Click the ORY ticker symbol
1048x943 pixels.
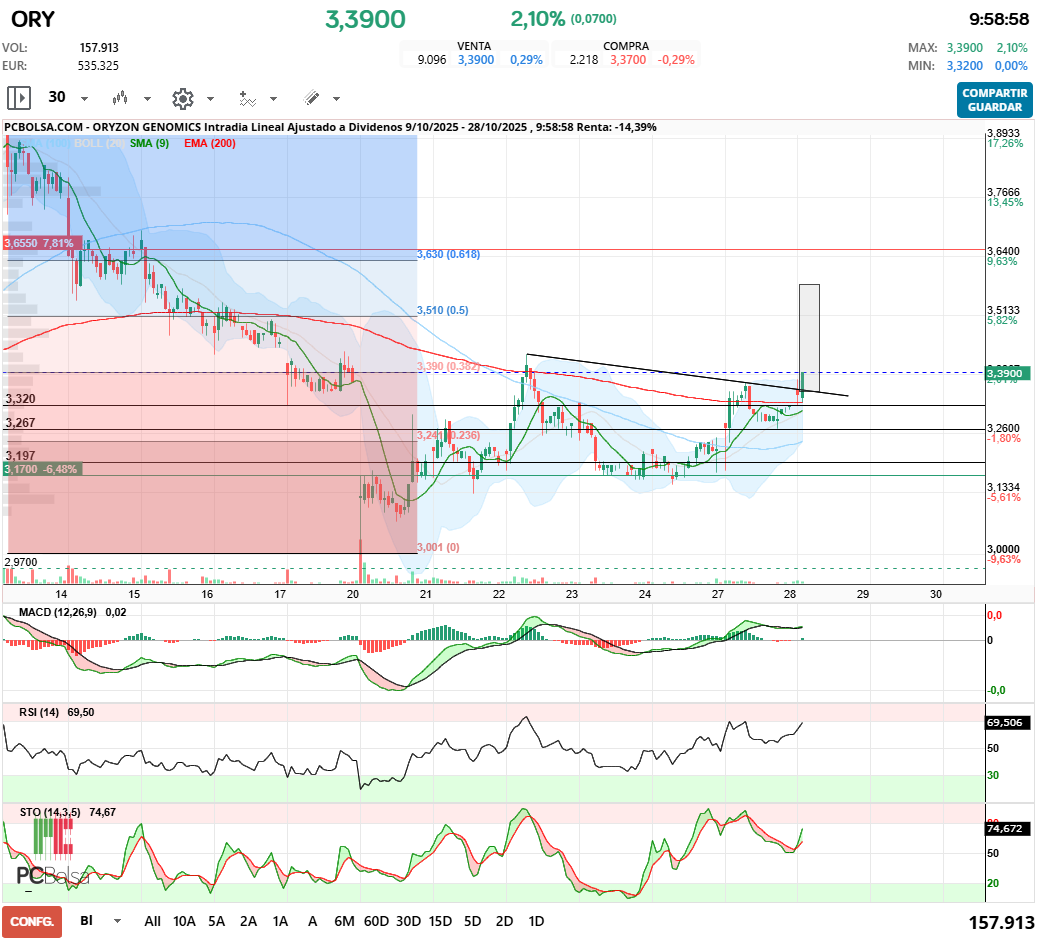pyautogui.click(x=33, y=19)
